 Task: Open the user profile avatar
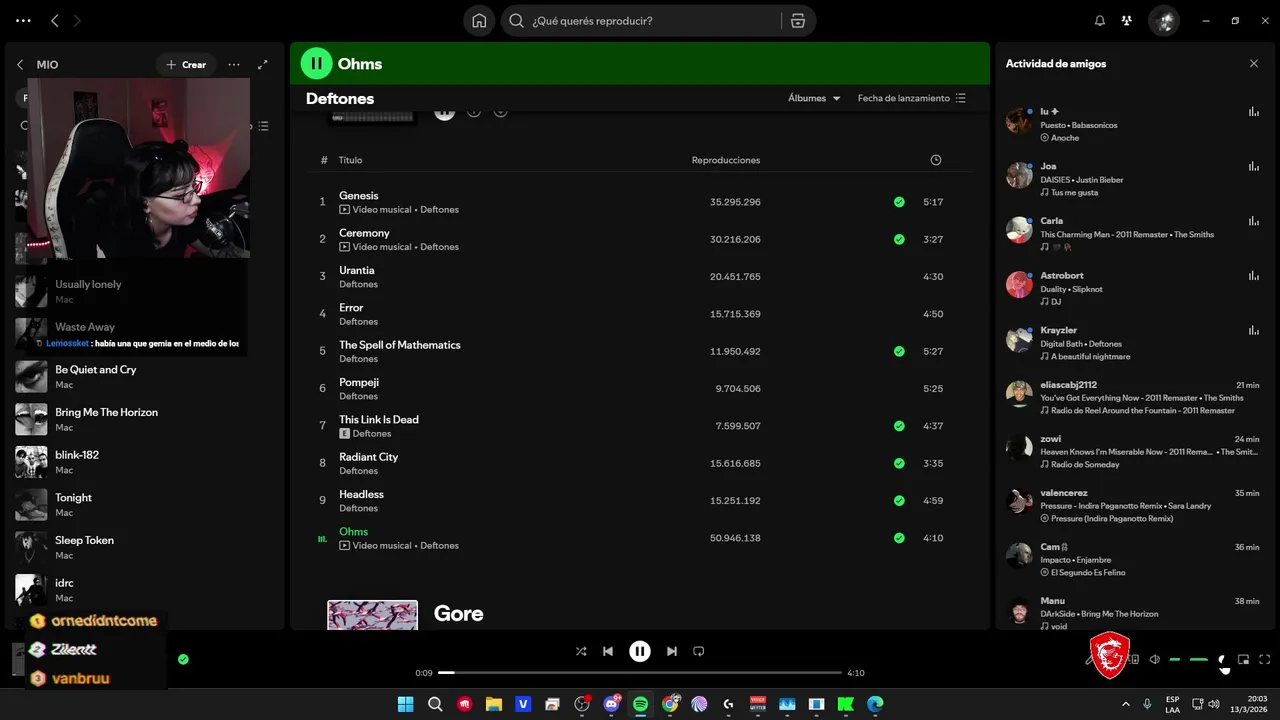tap(1163, 20)
